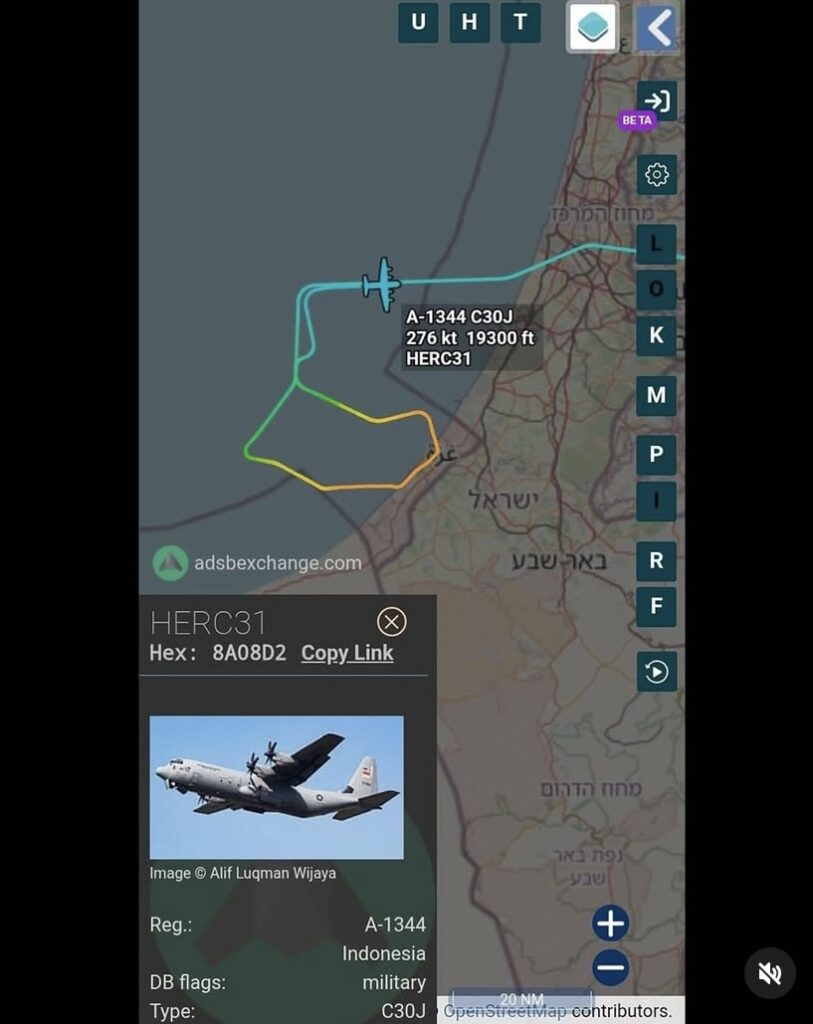813x1024 pixels.
Task: Select the C-130 aircraft icon on the map
Action: tap(382, 284)
